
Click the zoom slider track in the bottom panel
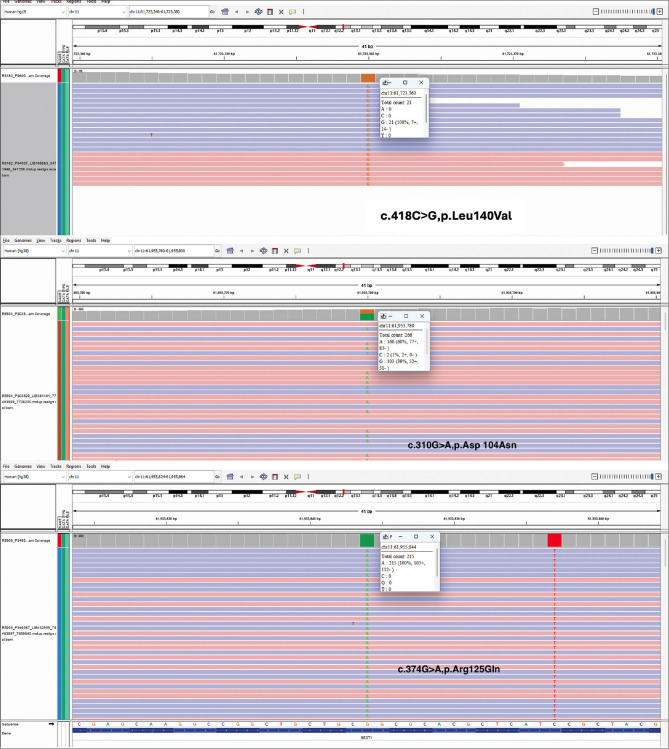point(626,477)
